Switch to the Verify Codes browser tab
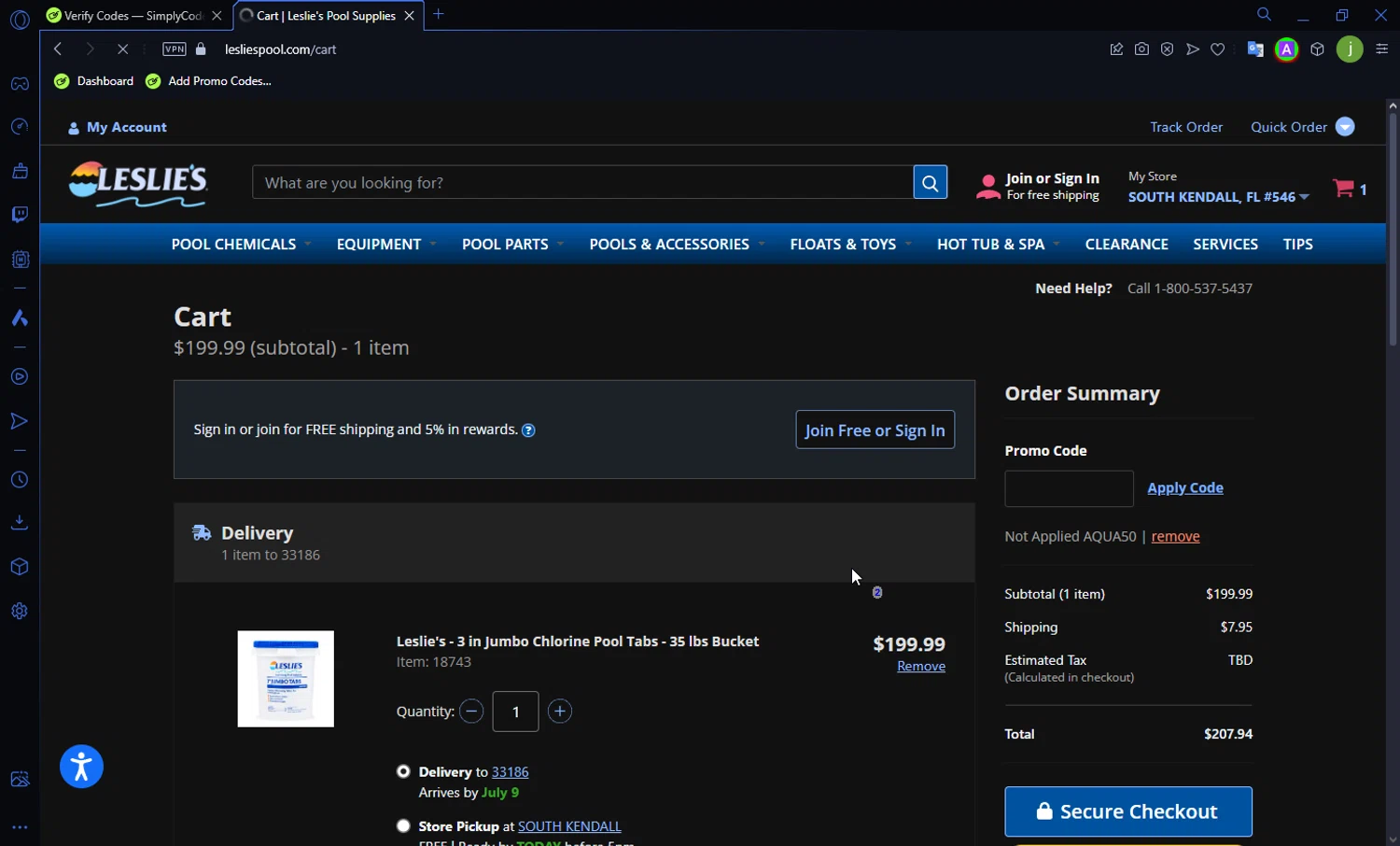 [133, 16]
